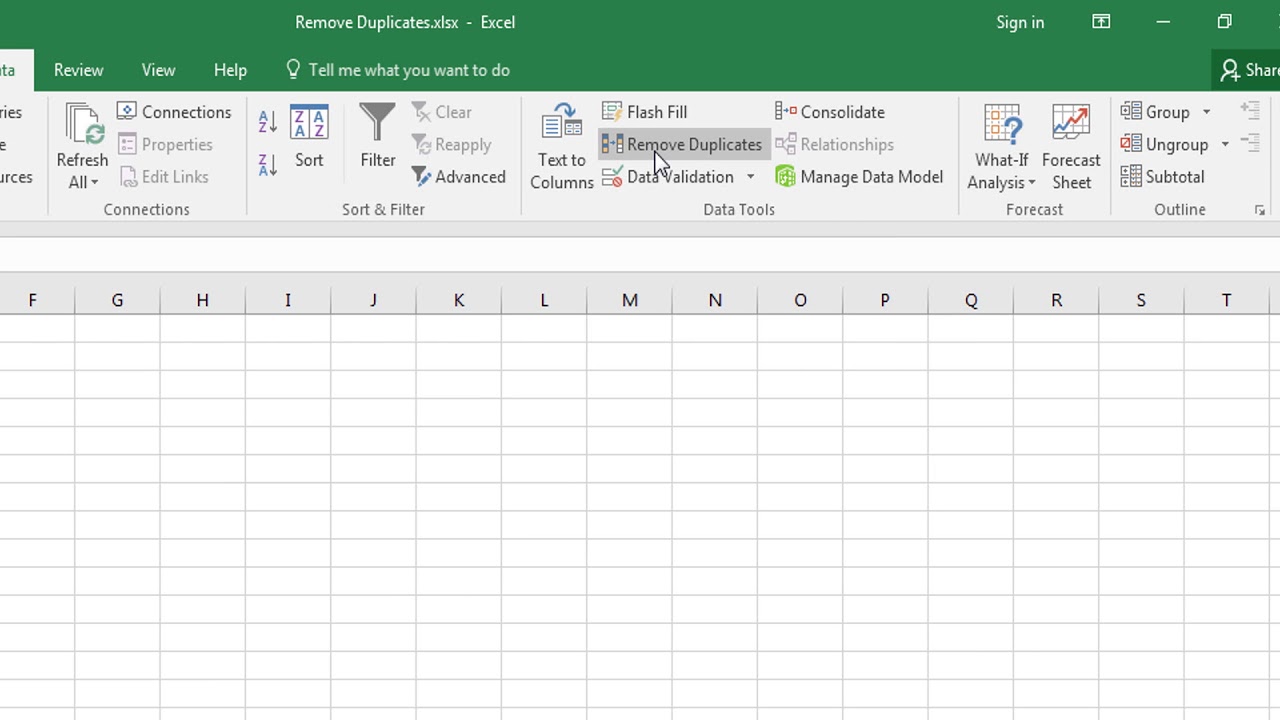The width and height of the screenshot is (1280, 720).
Task: Sort ascending with the A to Z icon
Action: tap(267, 122)
